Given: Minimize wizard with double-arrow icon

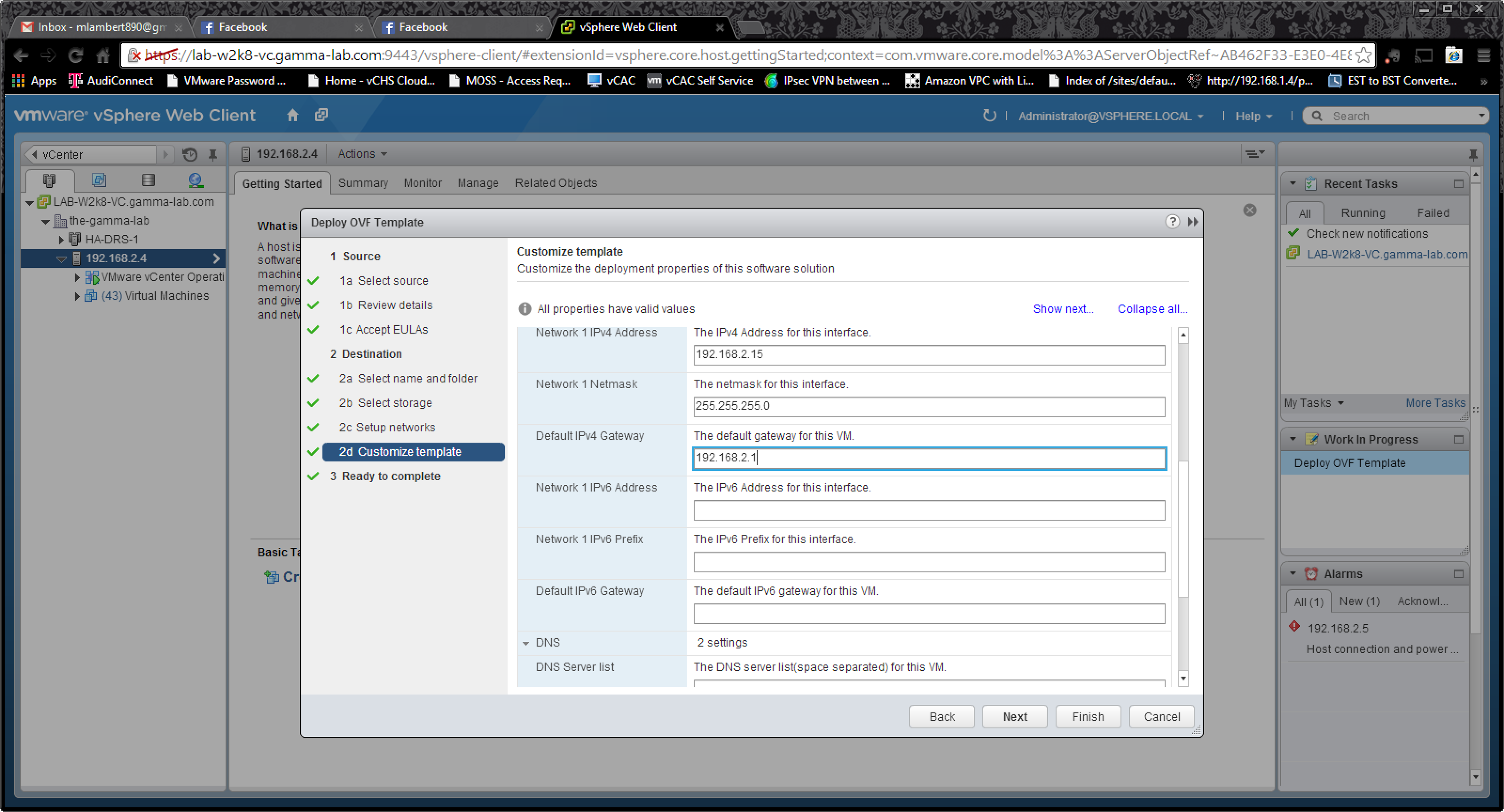Looking at the screenshot, I should [x=1193, y=222].
